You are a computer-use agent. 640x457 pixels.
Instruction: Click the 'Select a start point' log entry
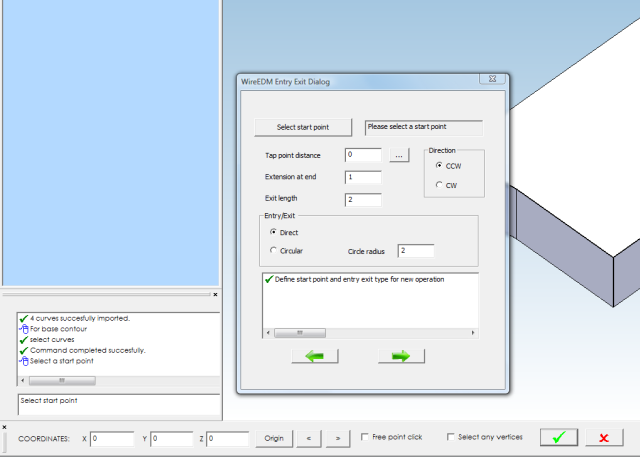coord(62,361)
